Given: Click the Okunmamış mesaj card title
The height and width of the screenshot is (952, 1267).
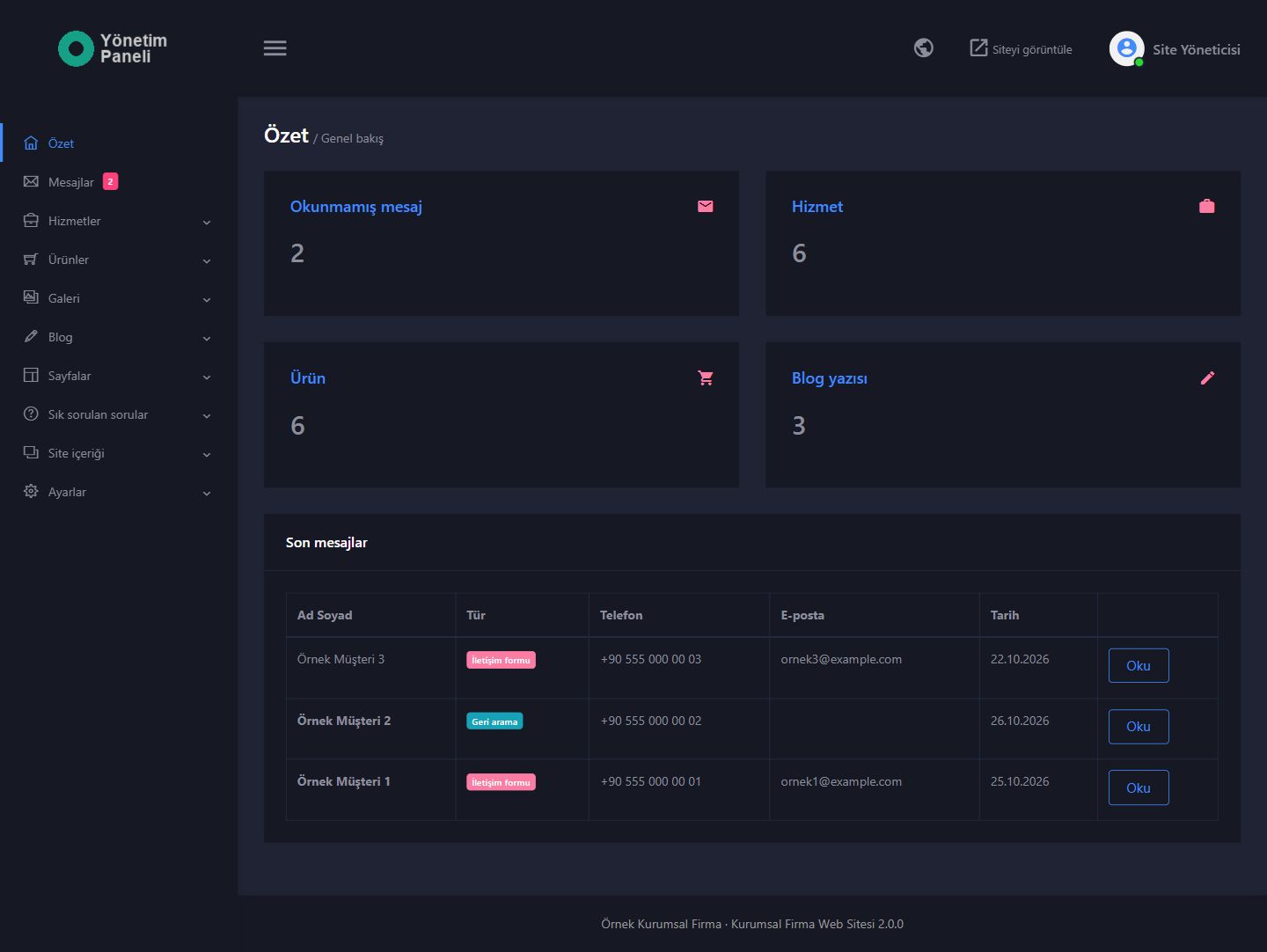Looking at the screenshot, I should point(356,207).
